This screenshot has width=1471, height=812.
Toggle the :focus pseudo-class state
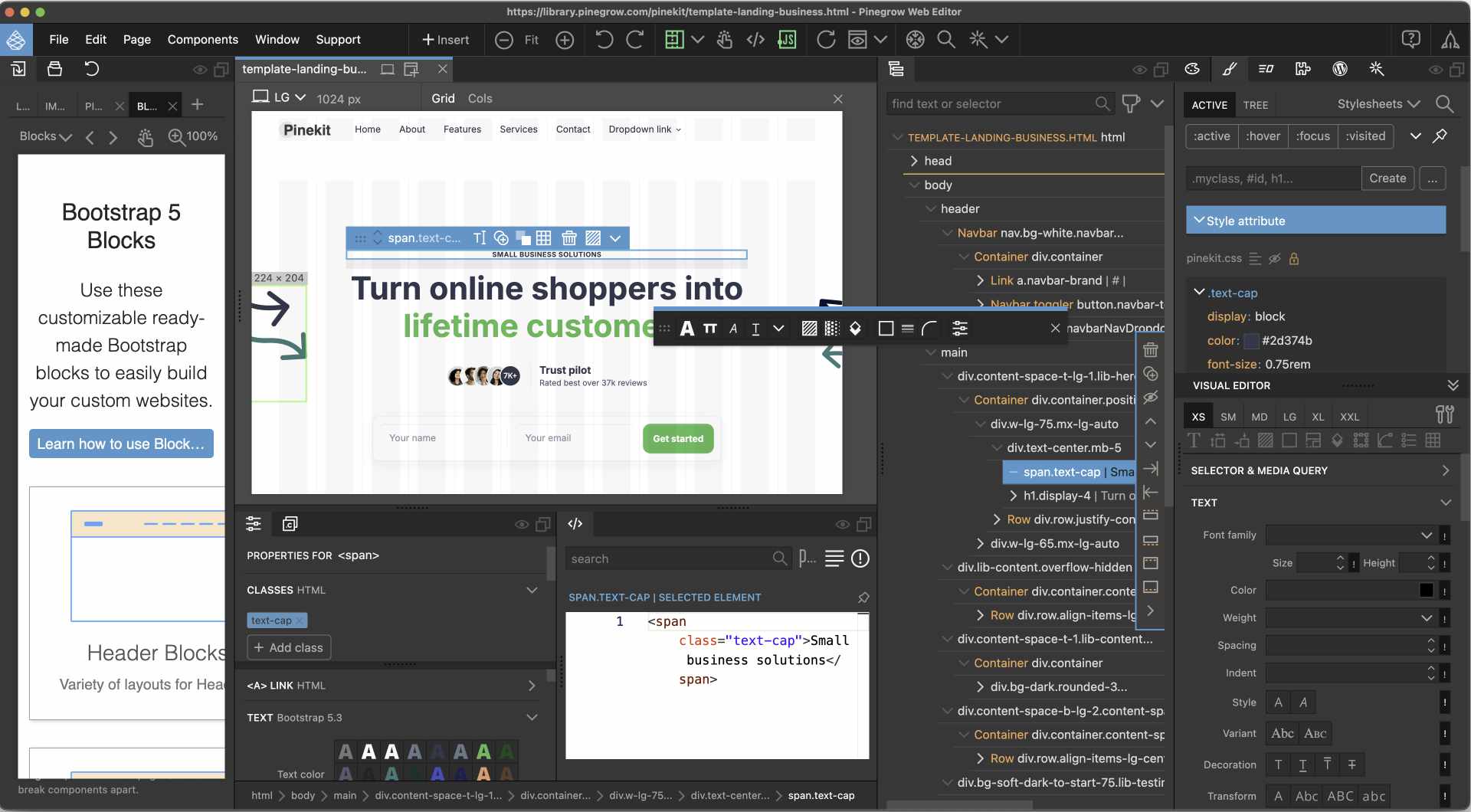coord(1313,136)
